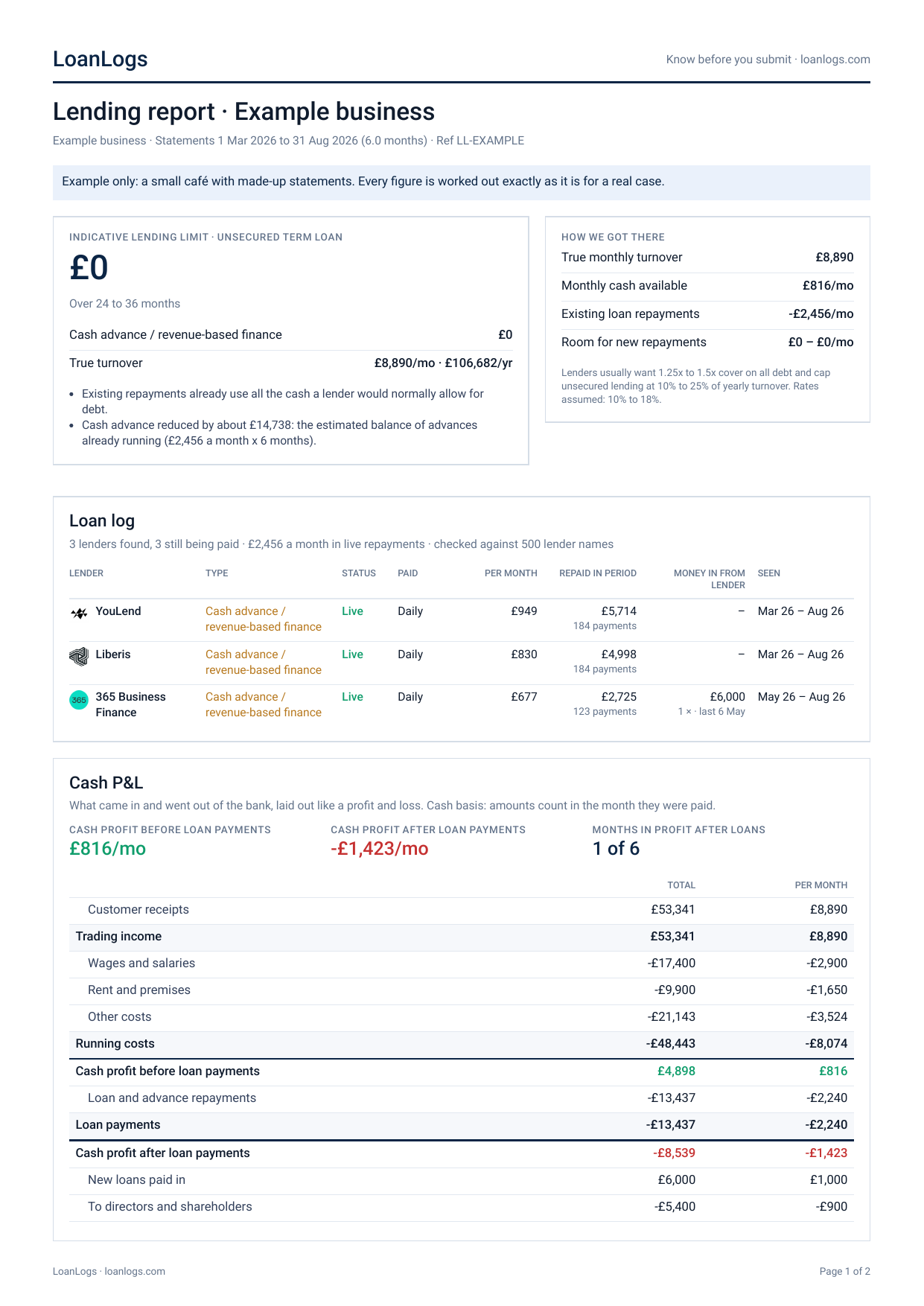The image size is (924, 1306).
Task: Click the Loan and advance repayments row label
Action: 172,1098
